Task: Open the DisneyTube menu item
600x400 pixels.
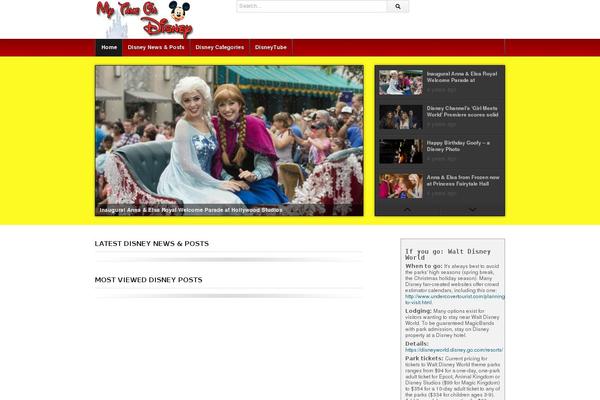Action: click(x=271, y=47)
